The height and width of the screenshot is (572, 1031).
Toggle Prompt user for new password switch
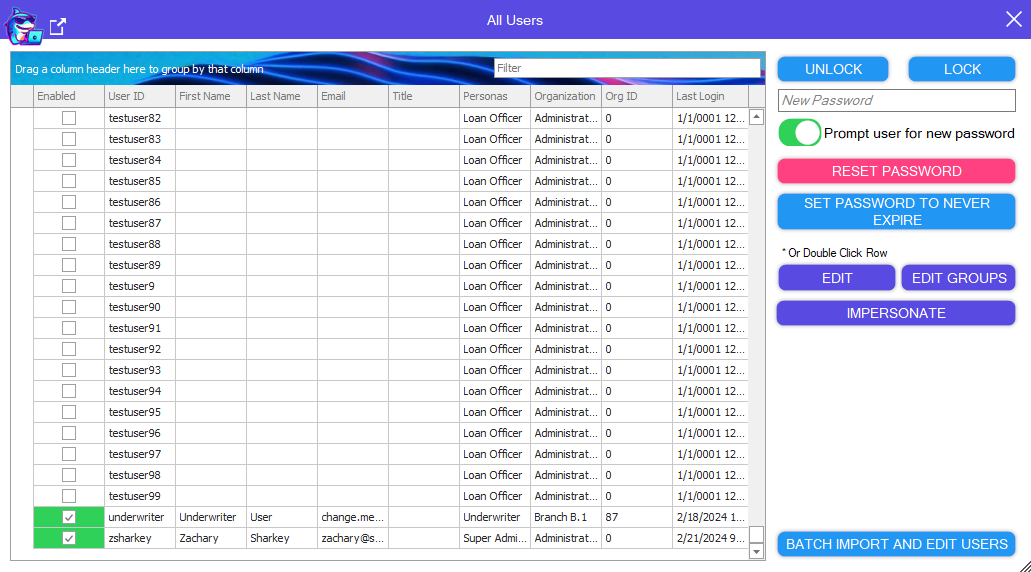(800, 133)
